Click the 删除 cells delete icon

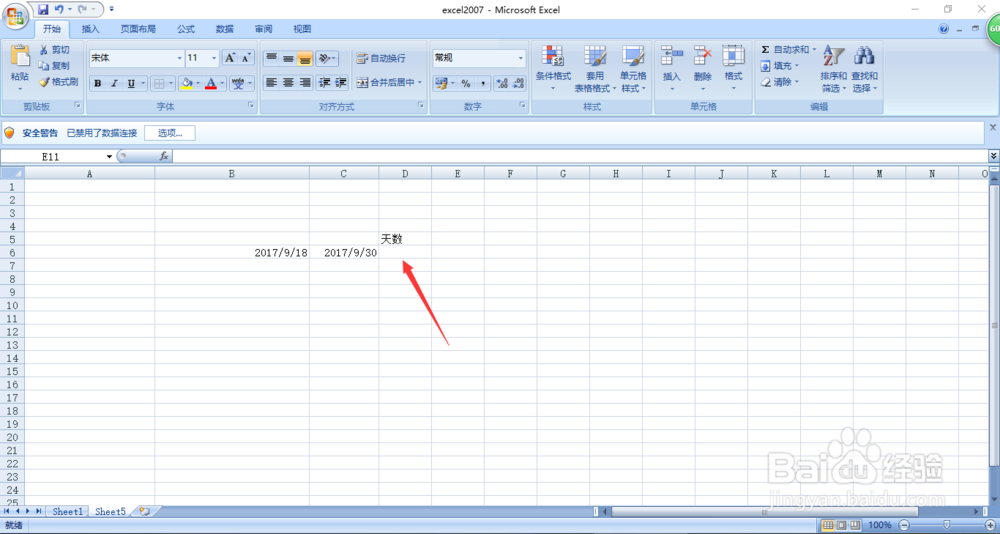coord(703,56)
